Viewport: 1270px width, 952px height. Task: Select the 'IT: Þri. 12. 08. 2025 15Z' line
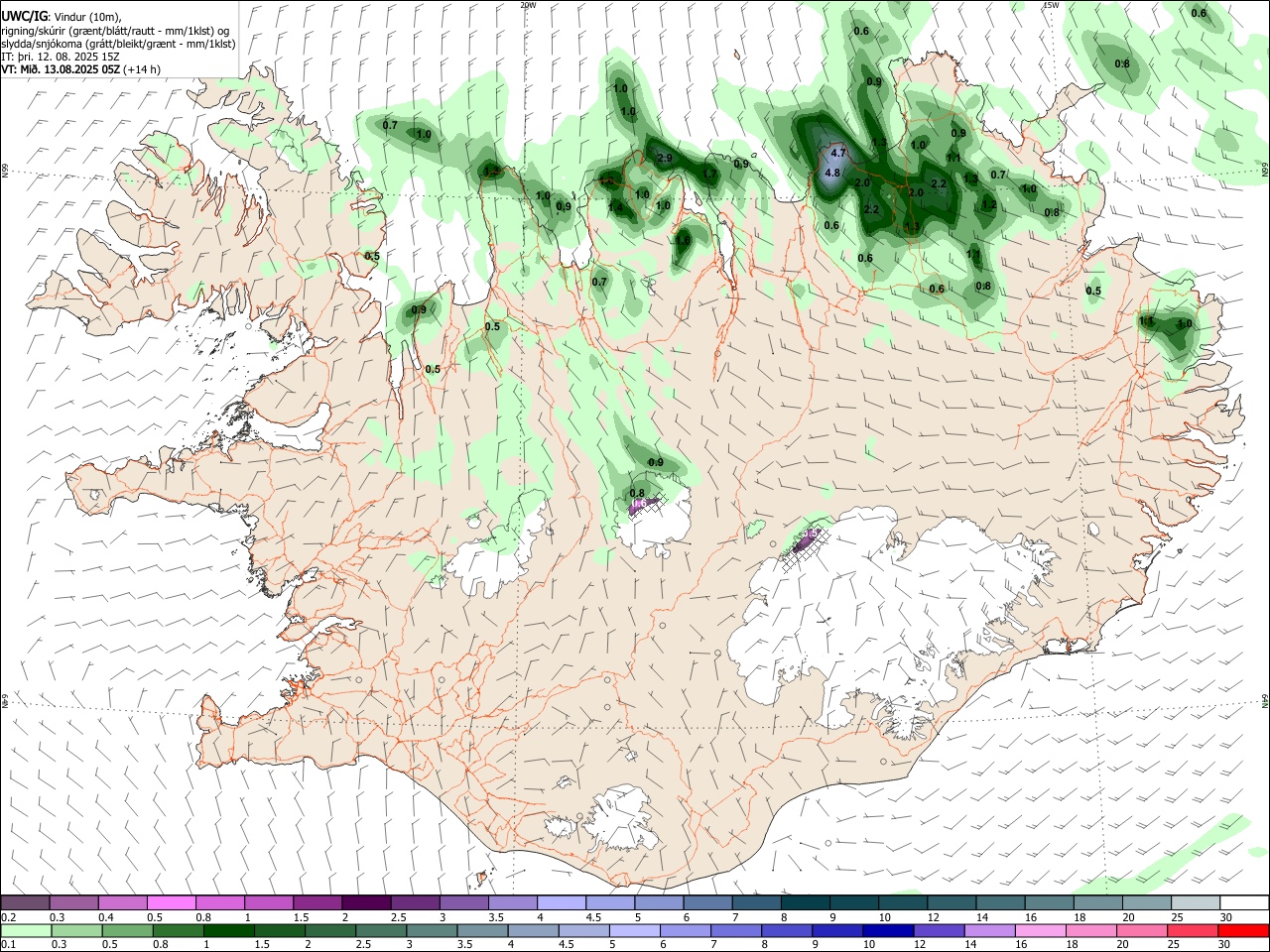(x=62, y=57)
